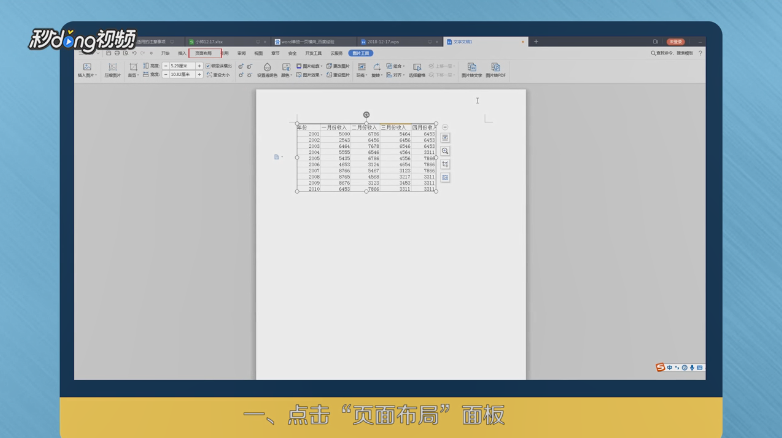The image size is (782, 438).
Task: Click the paste options icon left of picture
Action: 277,157
